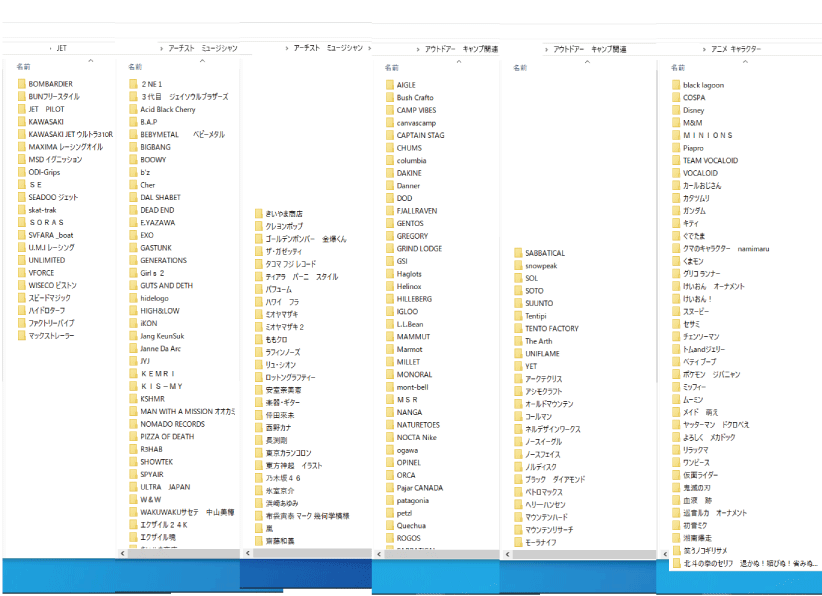Select the 'CAPTAIN STAG' folder name
The height and width of the screenshot is (596, 822).
tap(420, 135)
